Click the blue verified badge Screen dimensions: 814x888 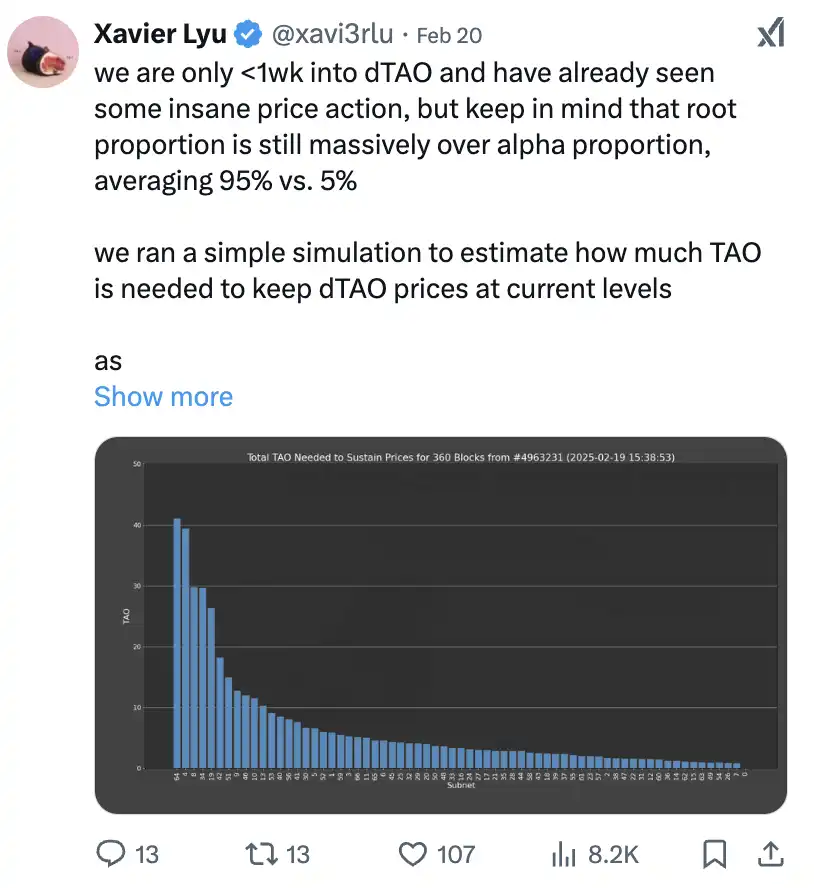point(247,35)
